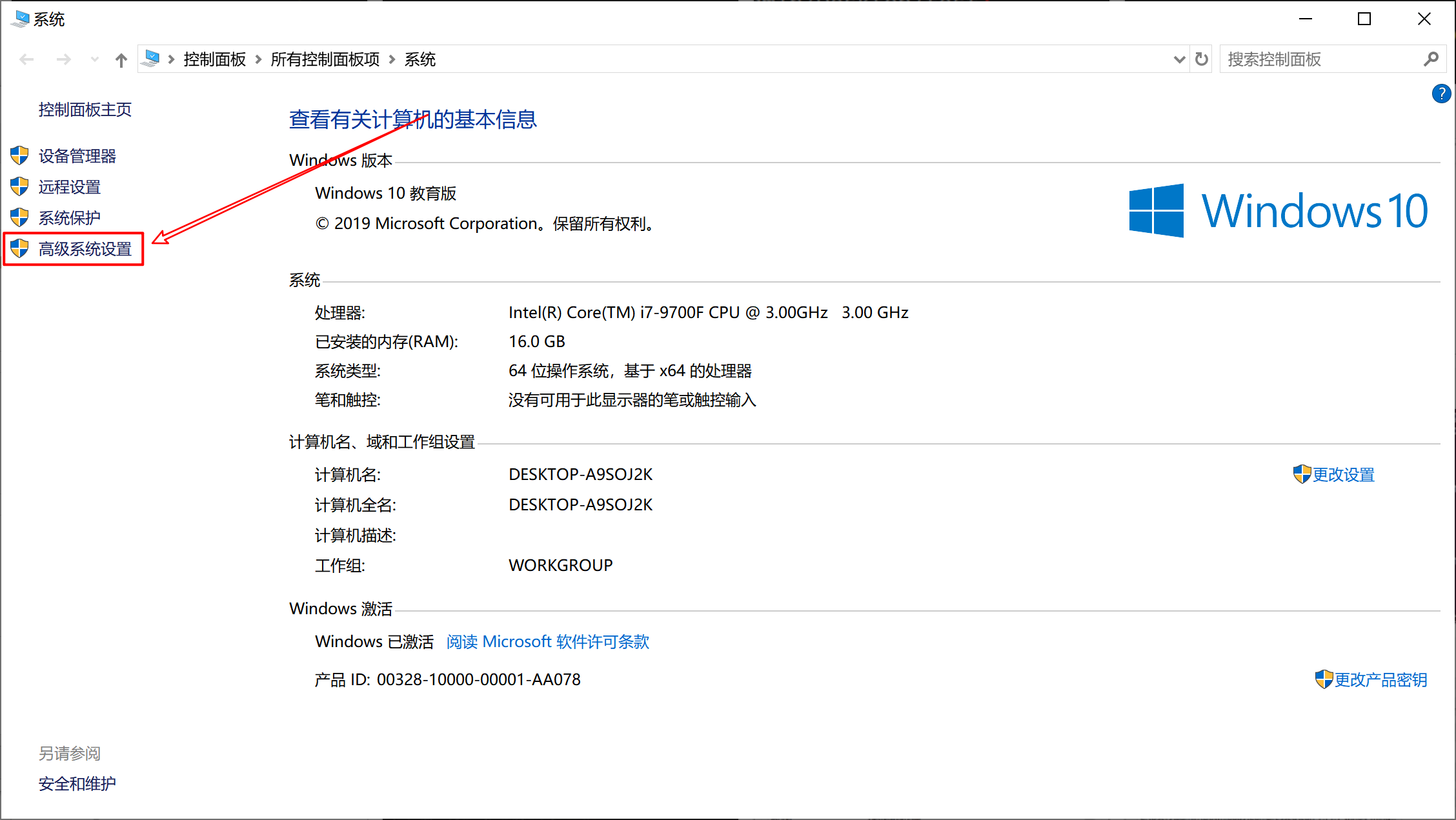This screenshot has height=820, width=1456.
Task: Open 系统保护 link
Action: point(70,218)
